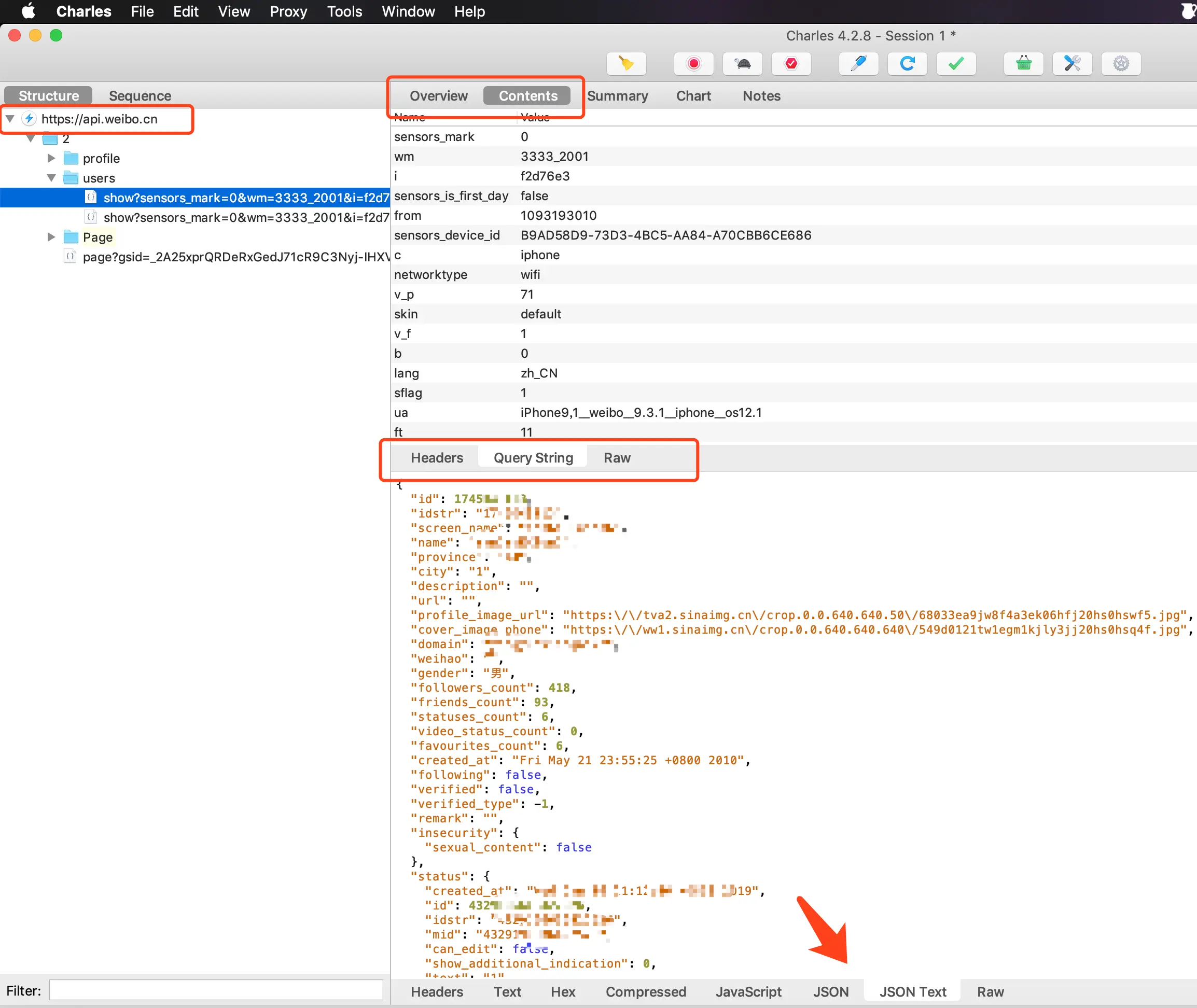Viewport: 1197px width, 1008px height.
Task: Click the blue Repeat arrow icon
Action: [x=907, y=63]
